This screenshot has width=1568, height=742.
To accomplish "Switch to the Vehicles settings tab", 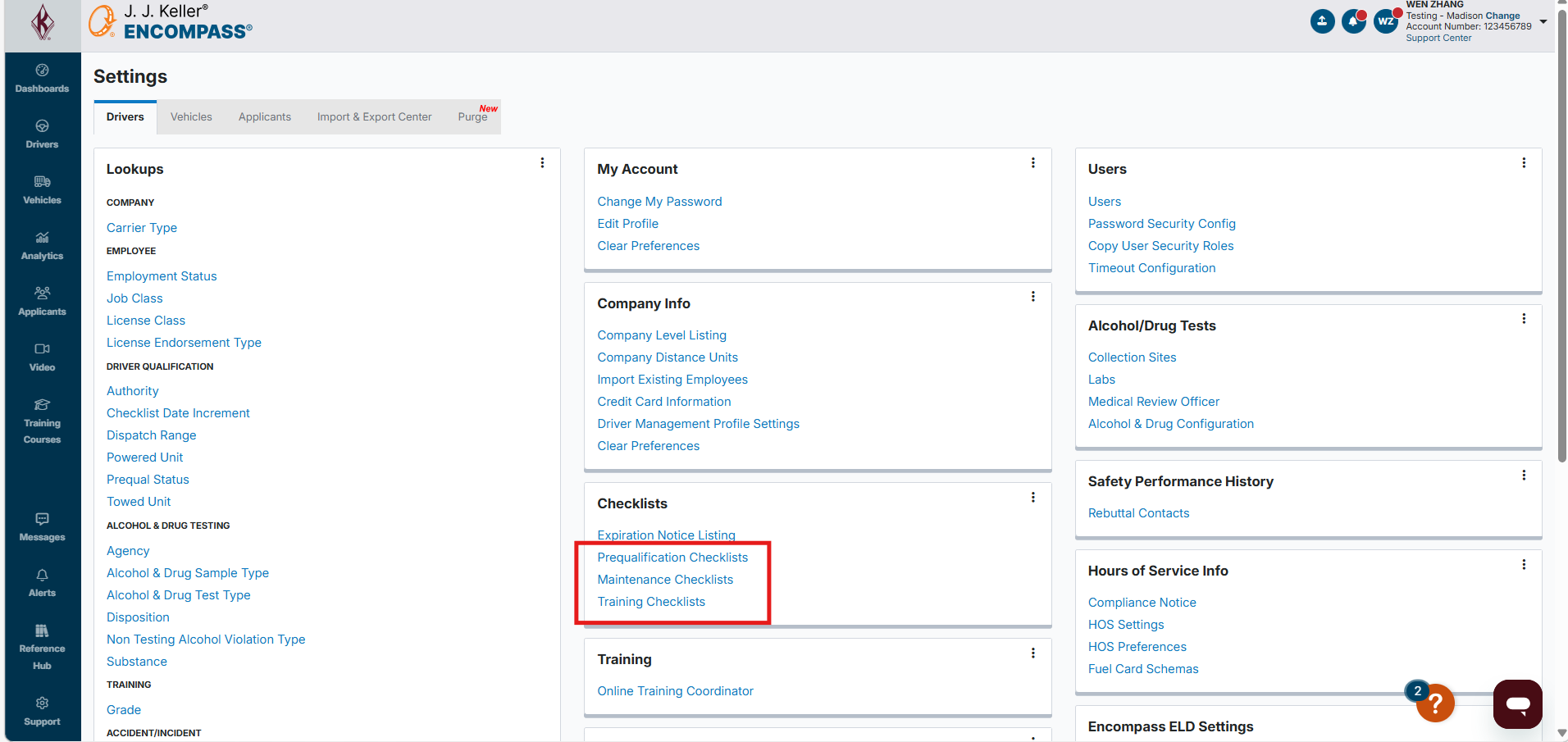I will click(x=191, y=117).
